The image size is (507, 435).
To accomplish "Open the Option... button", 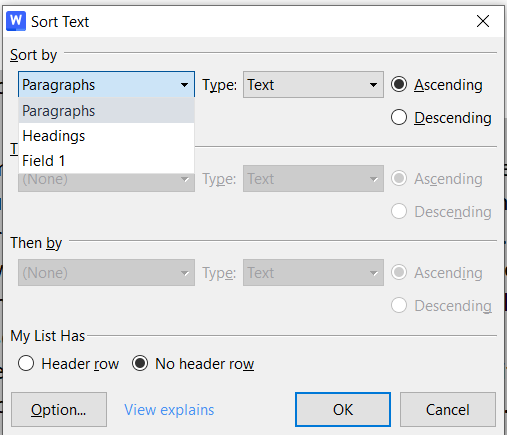I will coord(59,410).
